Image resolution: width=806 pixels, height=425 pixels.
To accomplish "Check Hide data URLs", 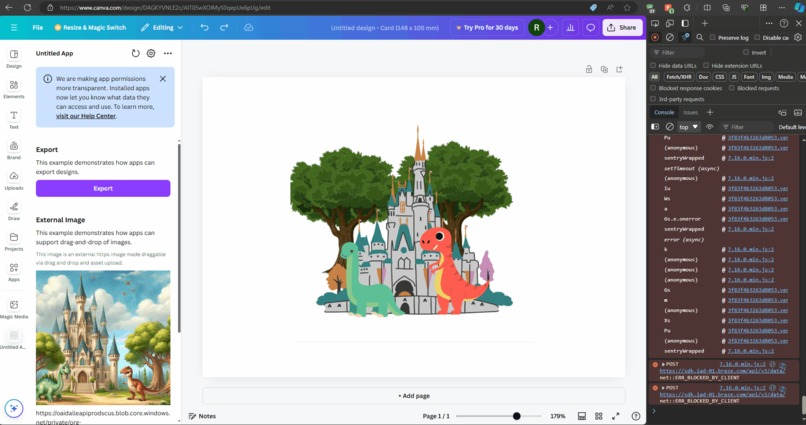I will coord(653,65).
